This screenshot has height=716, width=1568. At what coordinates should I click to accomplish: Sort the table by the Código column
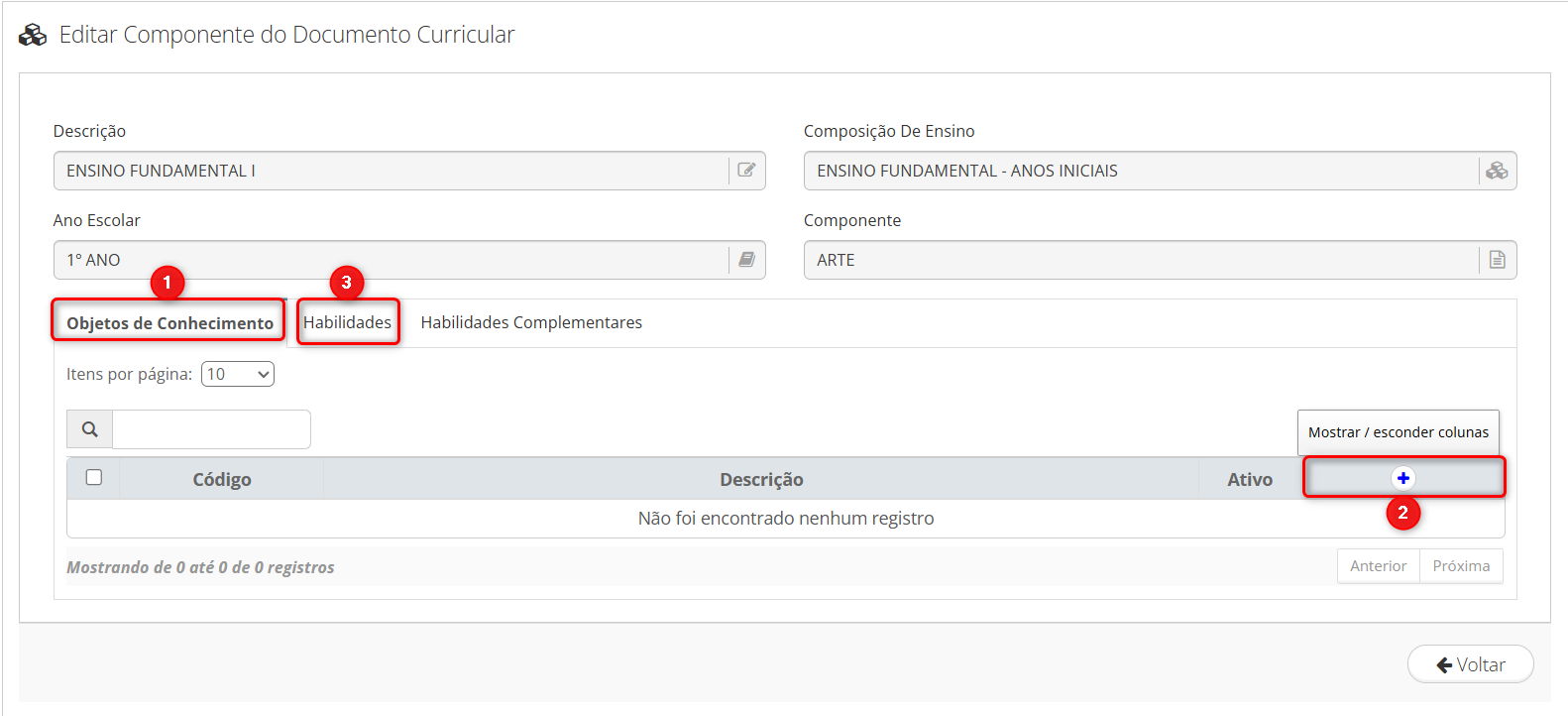click(222, 479)
